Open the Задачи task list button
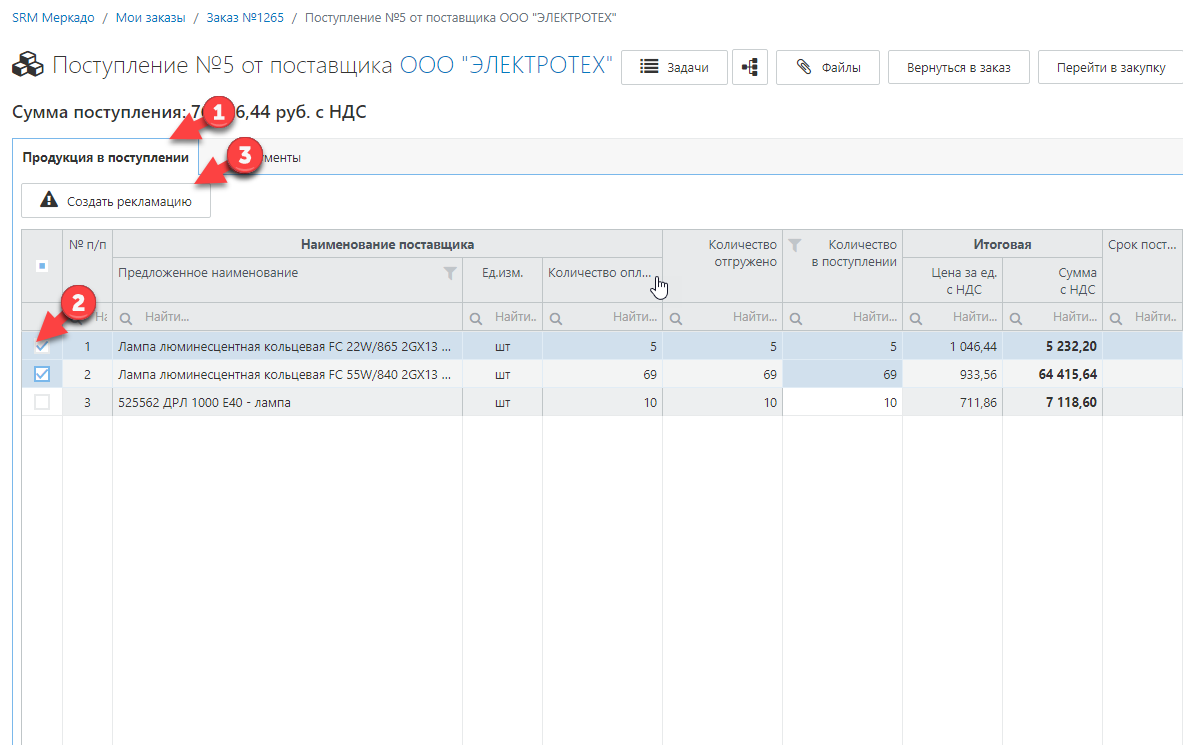This screenshot has width=1183, height=745. 674,68
